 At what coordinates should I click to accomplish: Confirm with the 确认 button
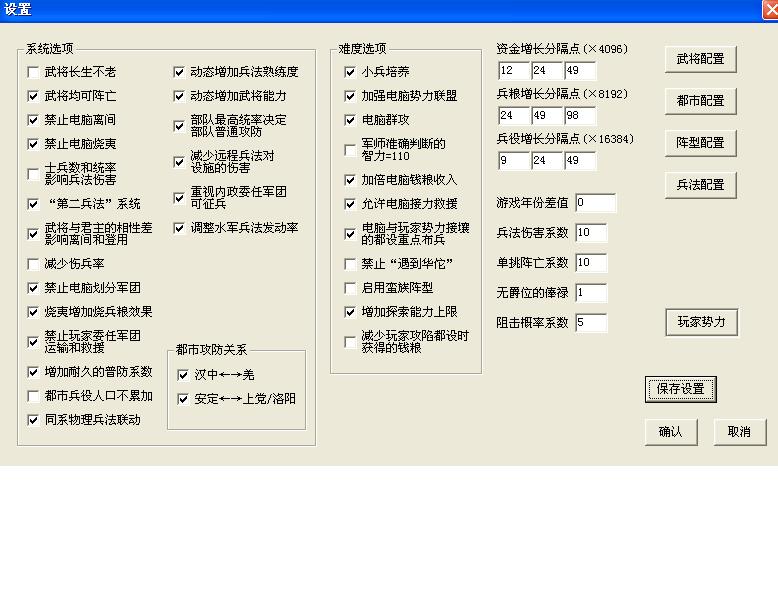point(670,432)
